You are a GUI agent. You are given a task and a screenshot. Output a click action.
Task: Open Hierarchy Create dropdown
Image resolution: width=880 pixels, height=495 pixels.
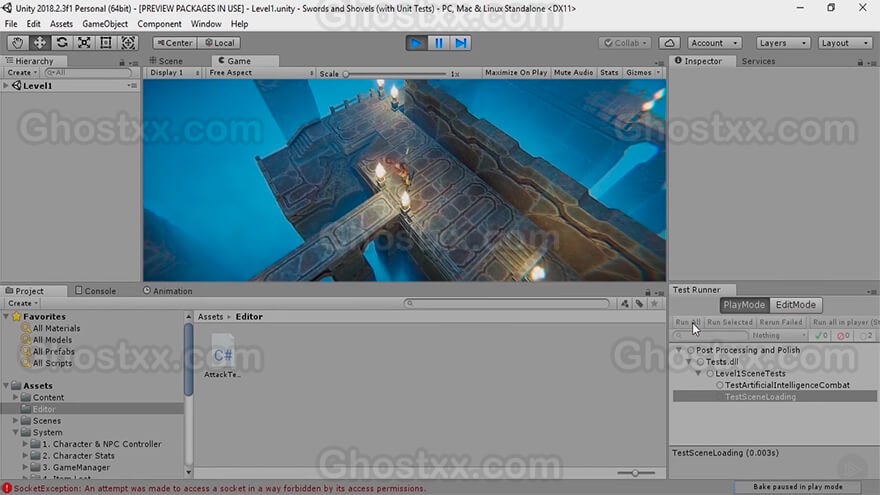point(22,73)
